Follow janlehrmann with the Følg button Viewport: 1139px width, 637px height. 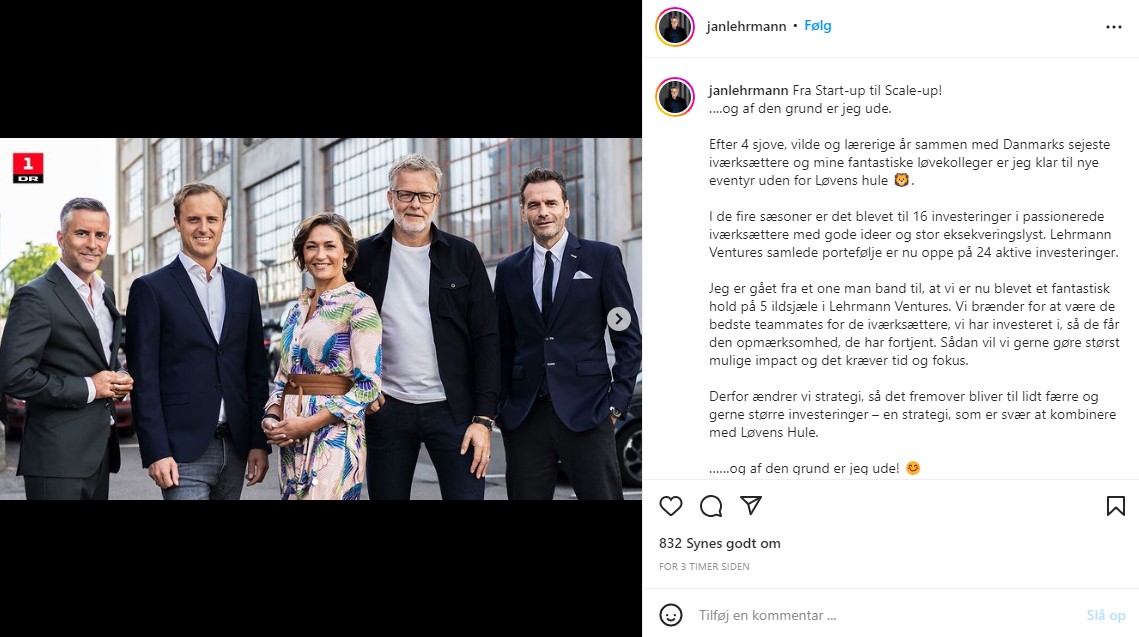[x=817, y=25]
